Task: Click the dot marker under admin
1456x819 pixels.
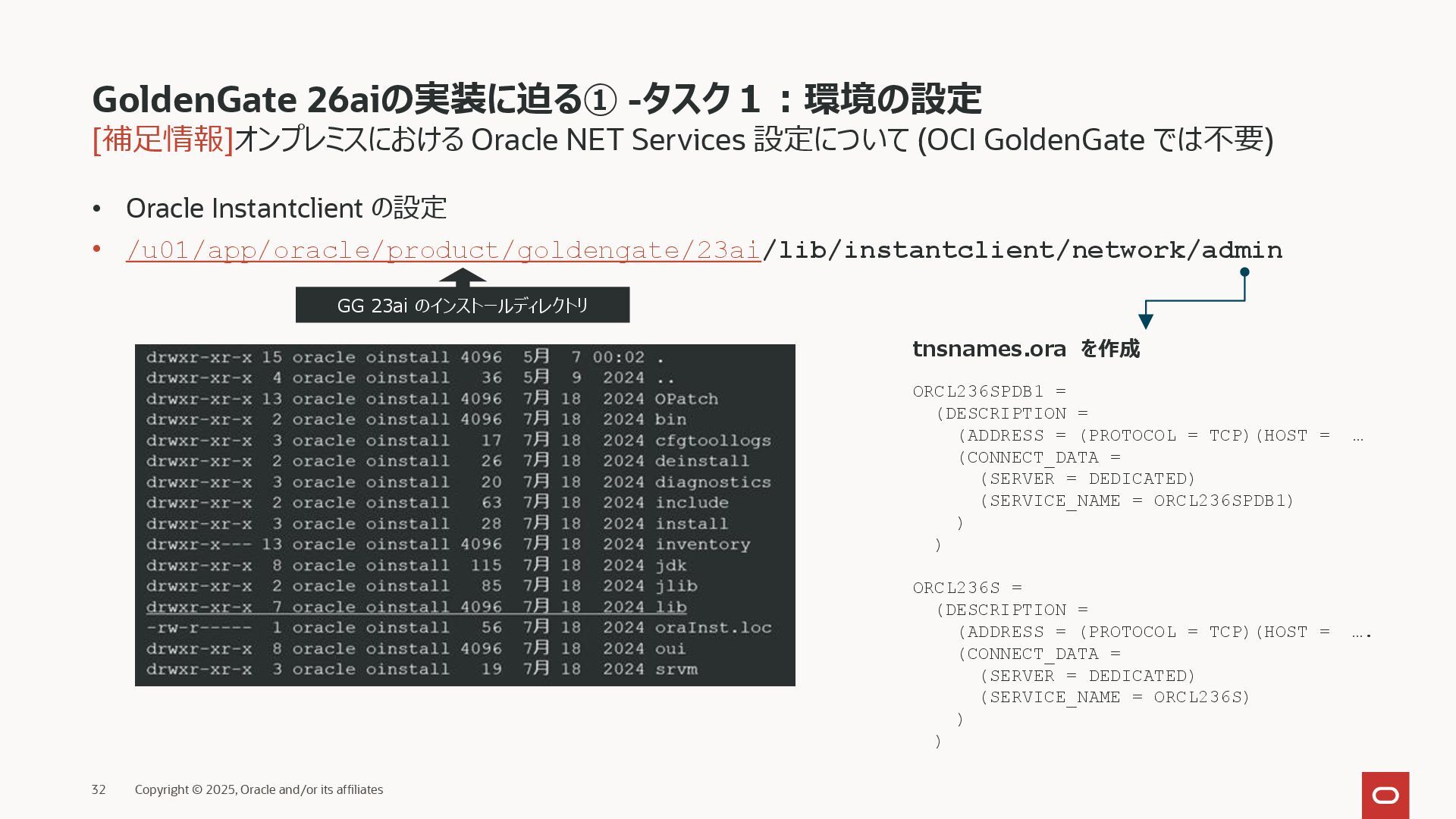Action: tap(1244, 272)
